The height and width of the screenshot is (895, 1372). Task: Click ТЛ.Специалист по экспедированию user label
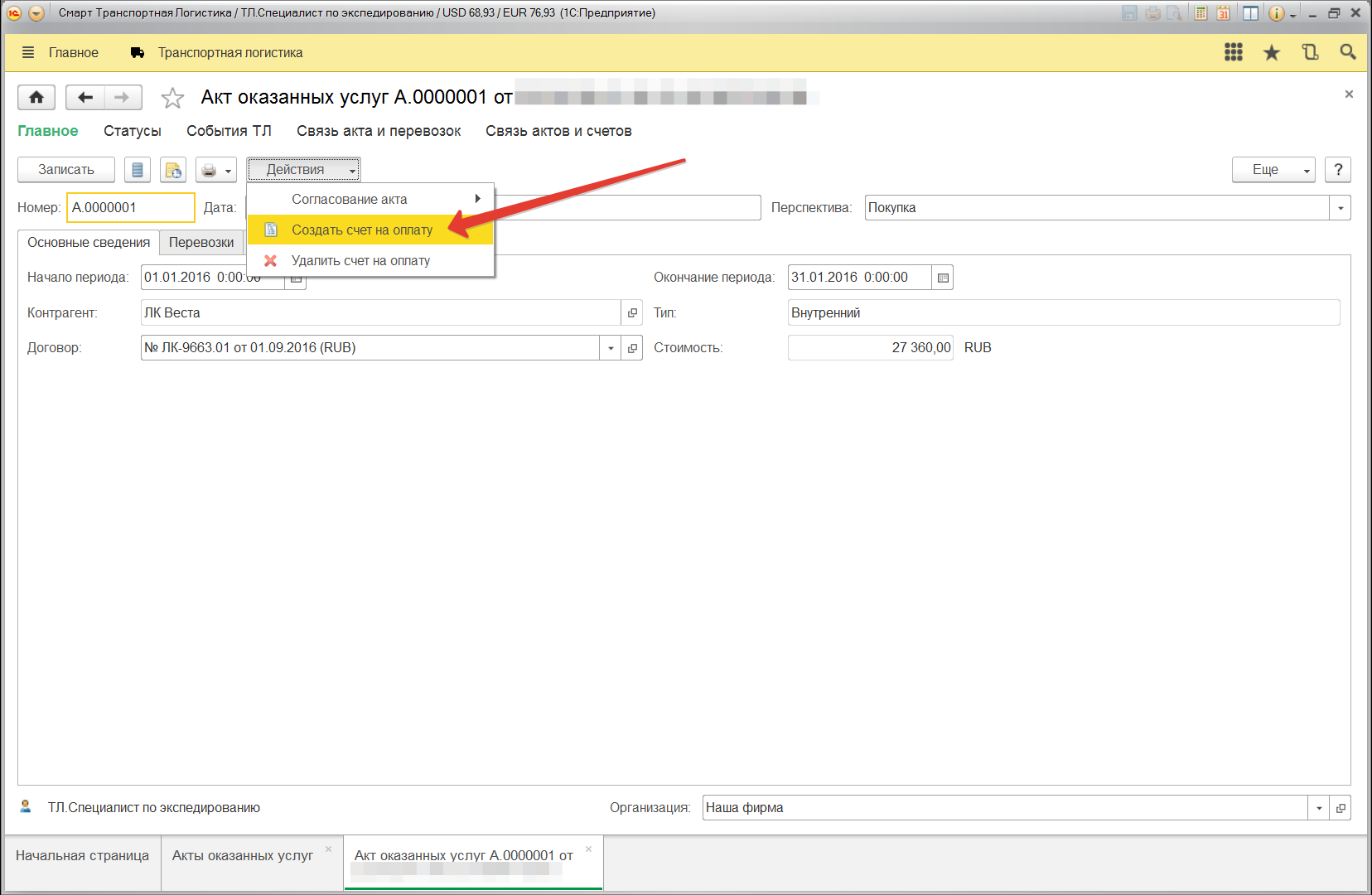point(154,807)
